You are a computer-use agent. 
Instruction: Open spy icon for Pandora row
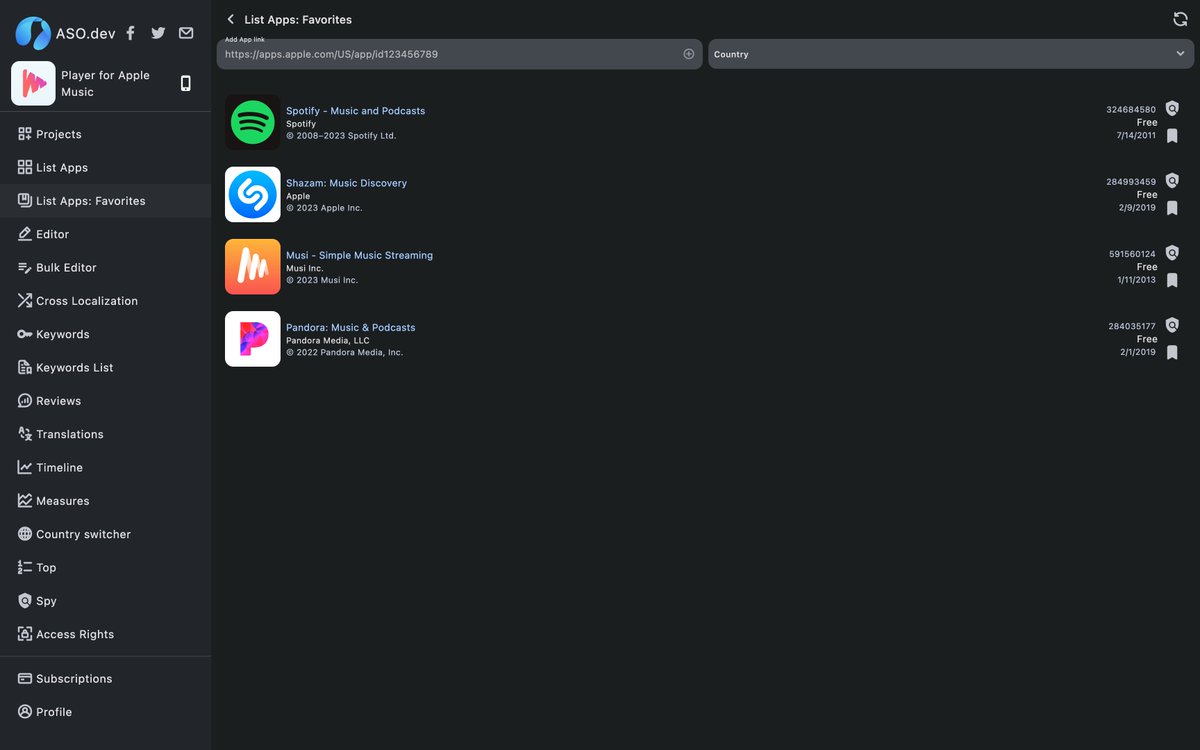(1172, 325)
